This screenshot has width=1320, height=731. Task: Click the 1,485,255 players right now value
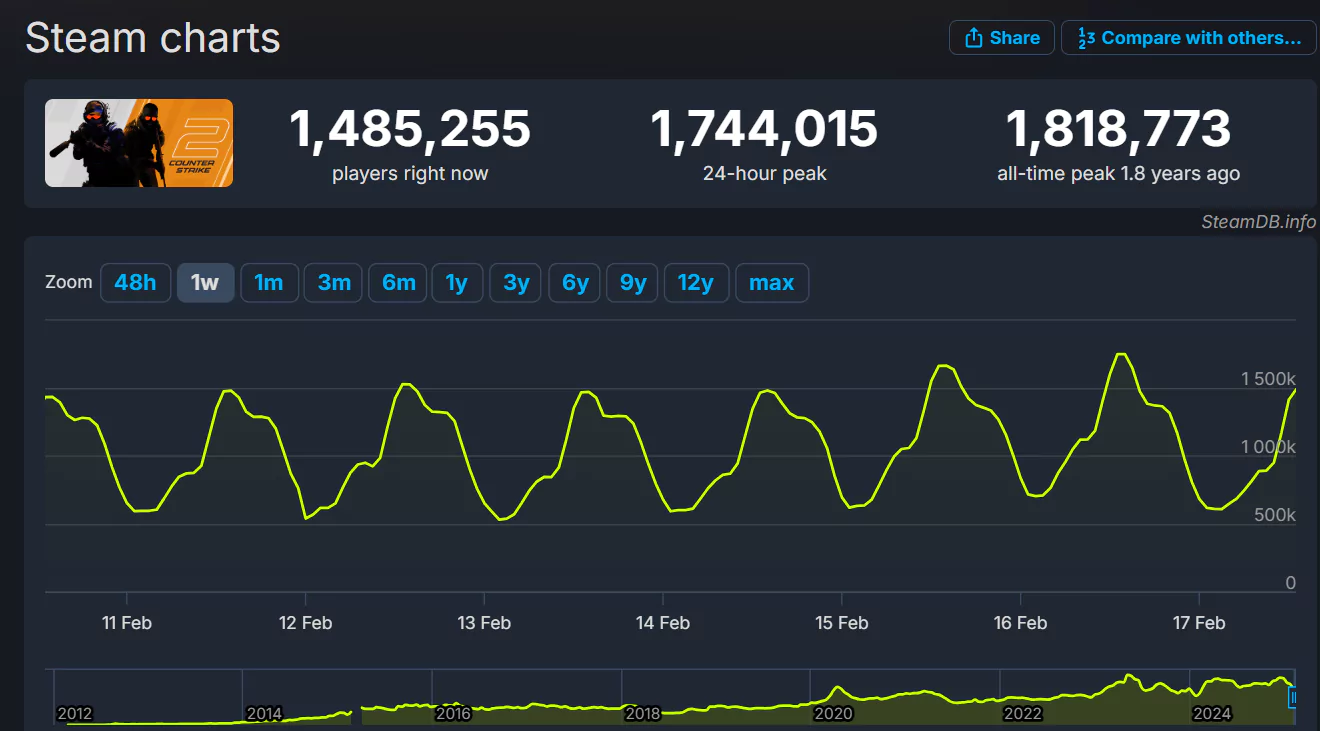[410, 130]
